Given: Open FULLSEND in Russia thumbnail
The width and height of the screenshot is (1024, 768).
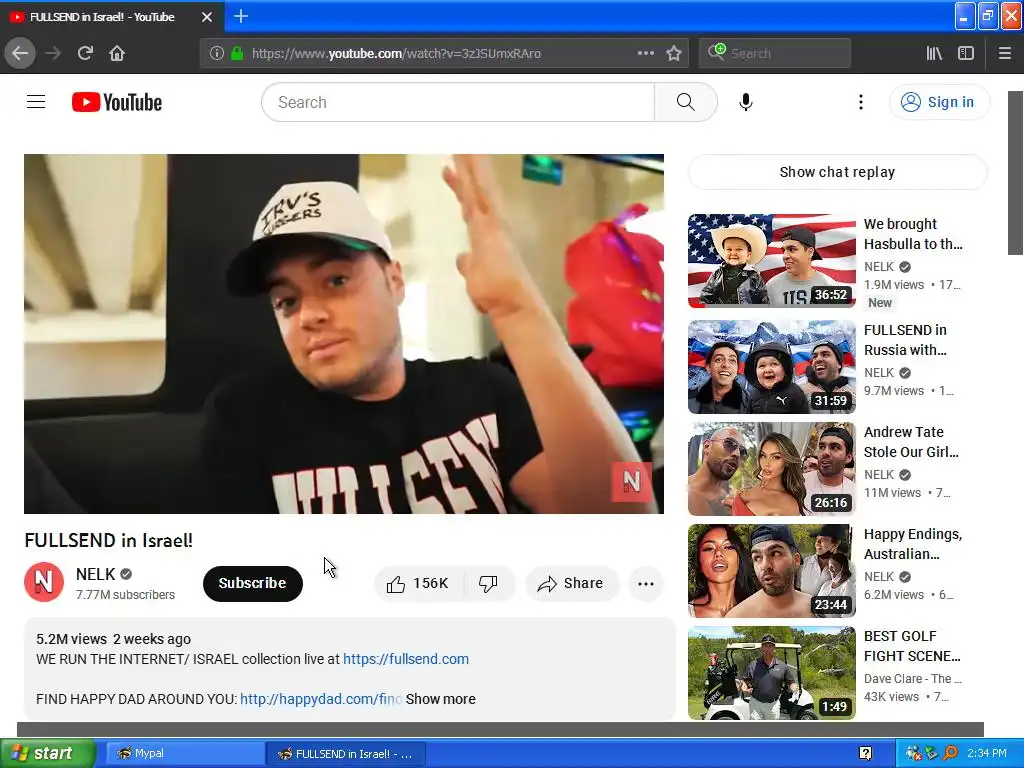Looking at the screenshot, I should (x=771, y=367).
